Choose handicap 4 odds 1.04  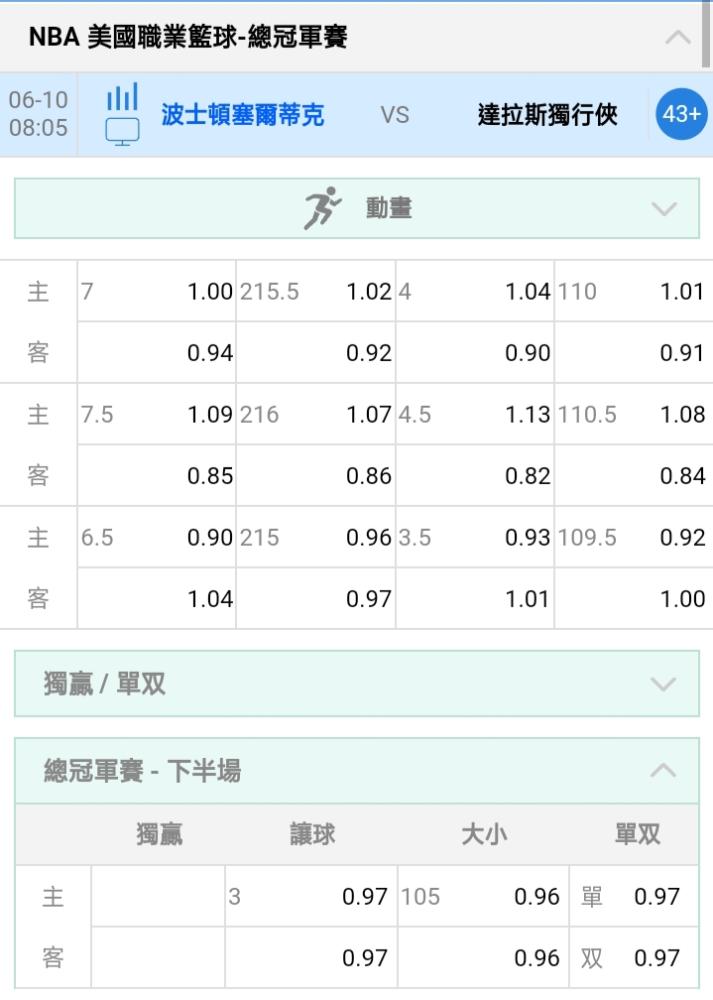point(474,291)
